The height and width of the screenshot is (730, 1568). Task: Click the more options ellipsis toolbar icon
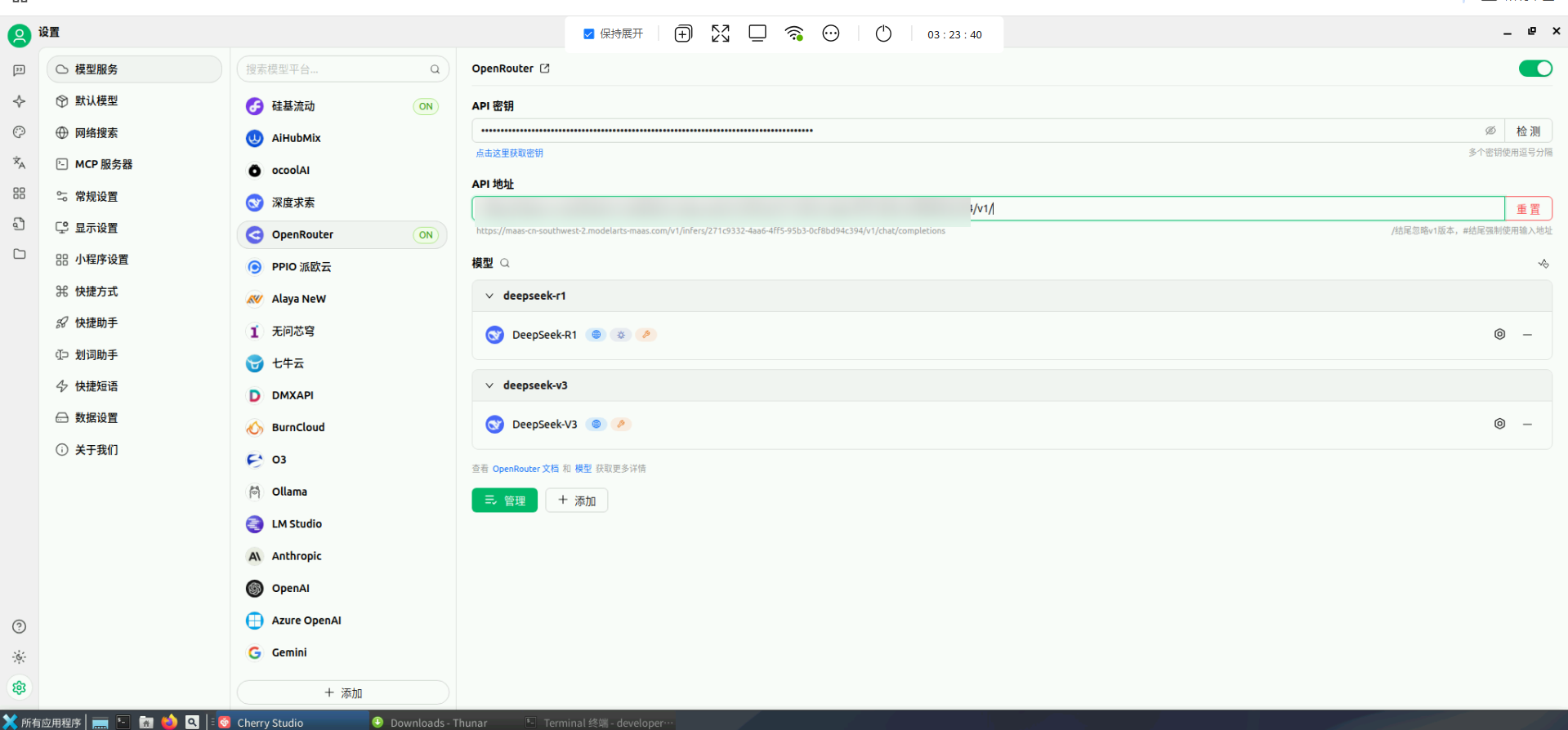coord(831,33)
